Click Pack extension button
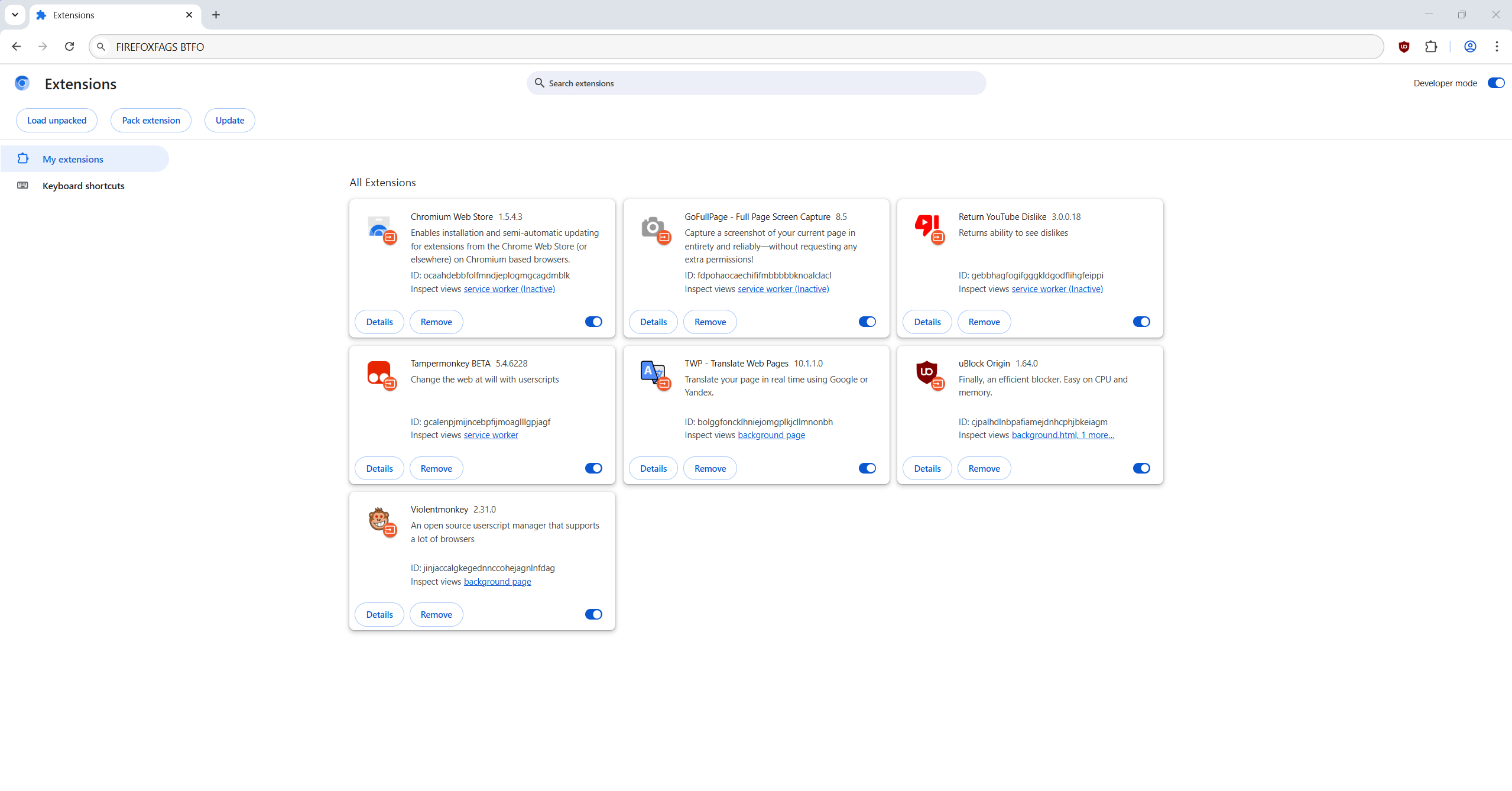1512x791 pixels. point(151,121)
